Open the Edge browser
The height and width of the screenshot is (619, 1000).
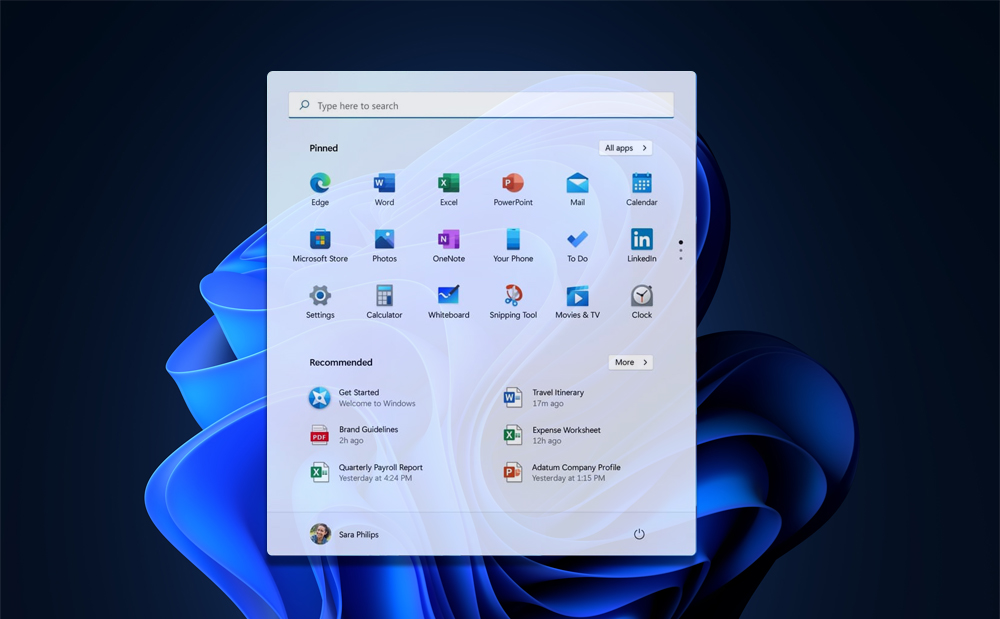(320, 189)
